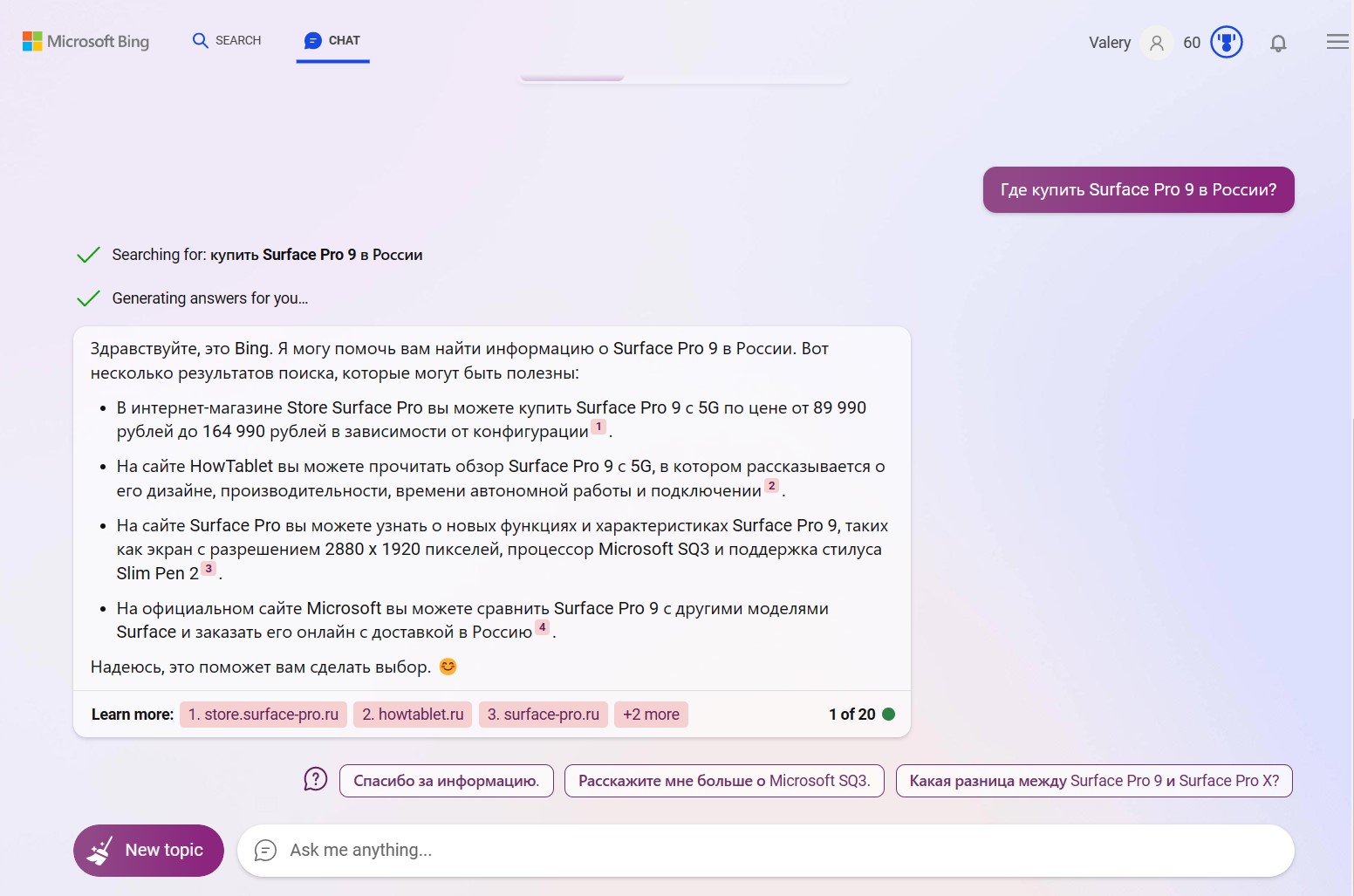Screen dimensions: 1354x896
Task: Click the '1 of 20' turn counter
Action: coord(852,715)
